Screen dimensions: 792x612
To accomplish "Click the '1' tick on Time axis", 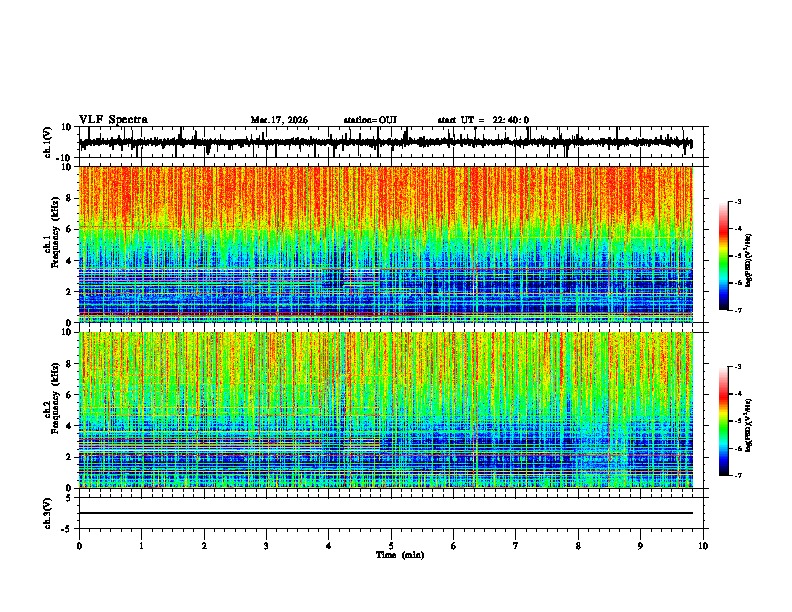I will tap(141, 546).
